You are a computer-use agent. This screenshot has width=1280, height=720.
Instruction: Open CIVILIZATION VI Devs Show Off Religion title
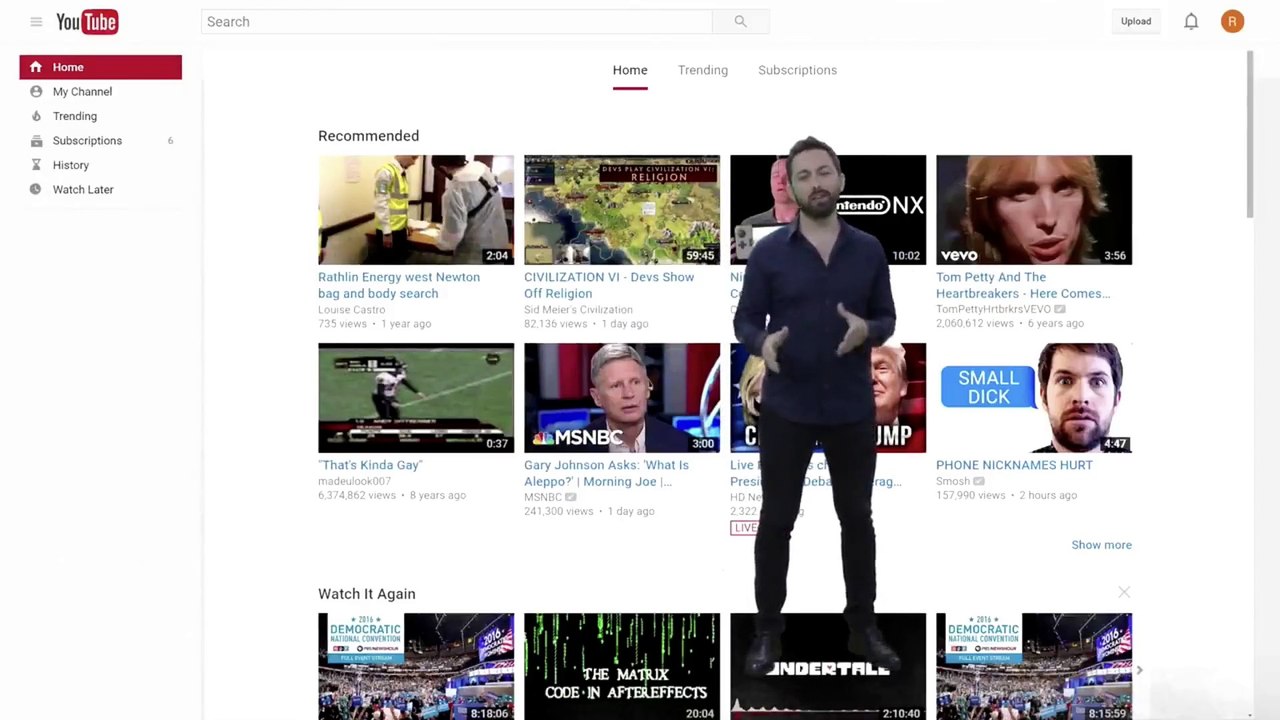coord(609,285)
